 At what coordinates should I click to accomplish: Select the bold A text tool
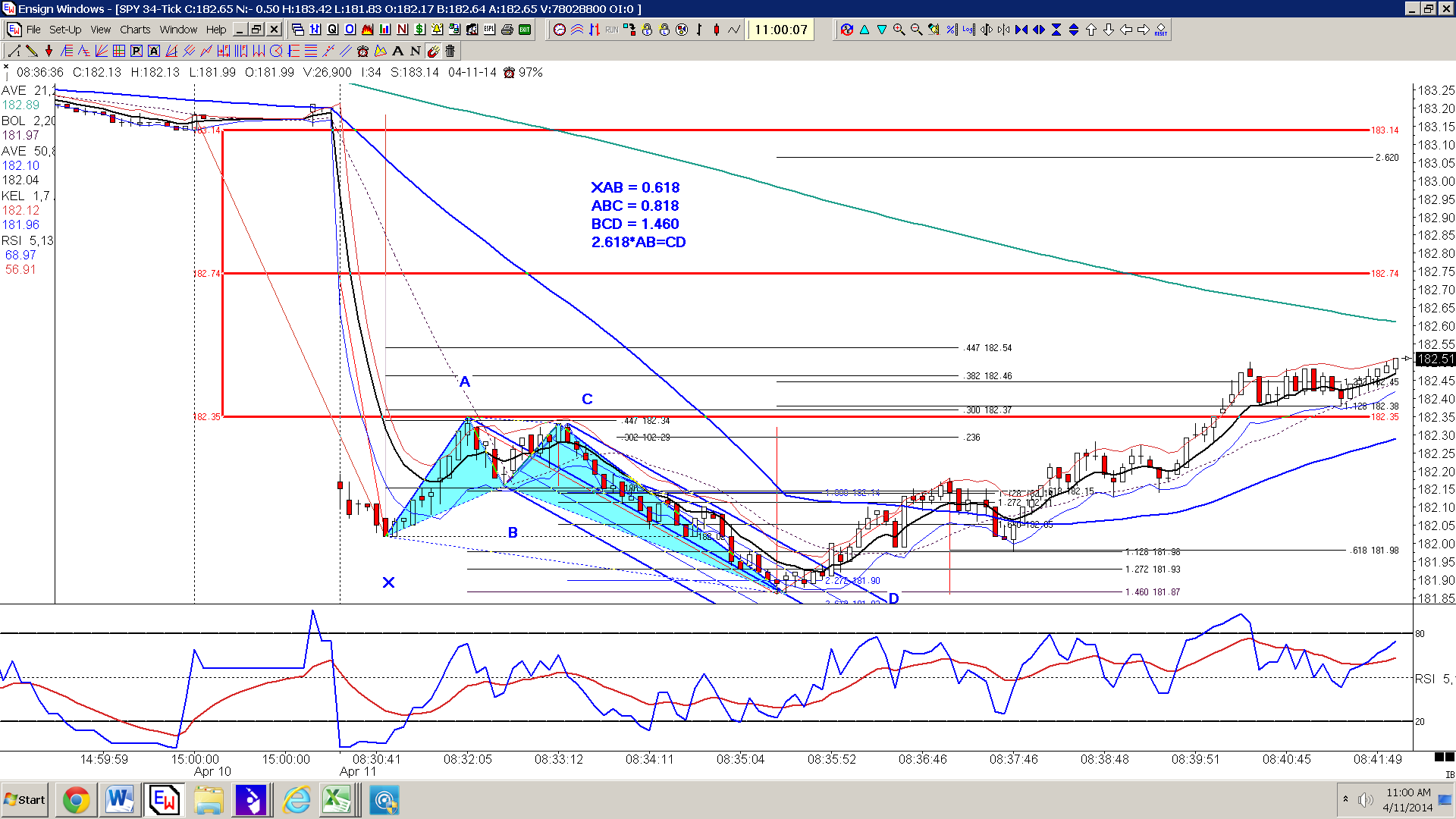click(397, 51)
